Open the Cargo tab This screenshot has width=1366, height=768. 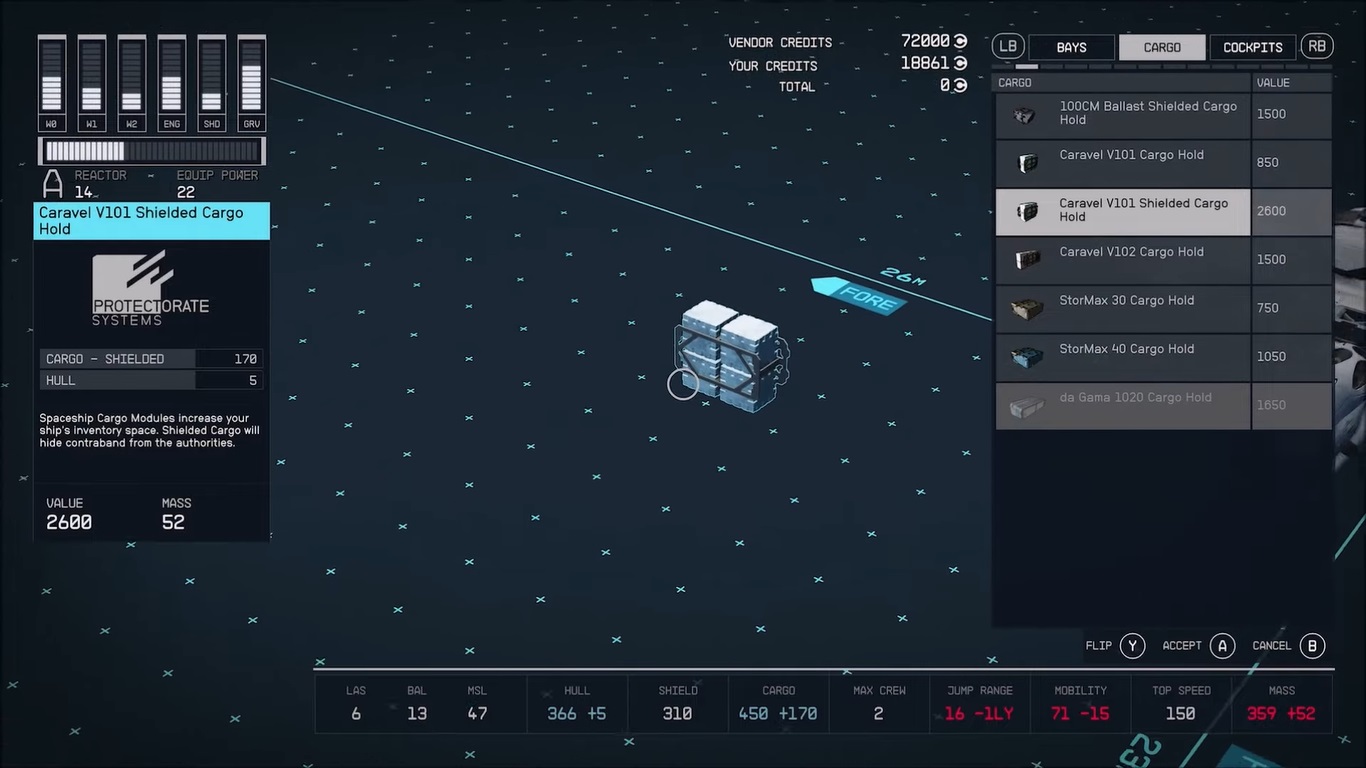pos(1162,47)
